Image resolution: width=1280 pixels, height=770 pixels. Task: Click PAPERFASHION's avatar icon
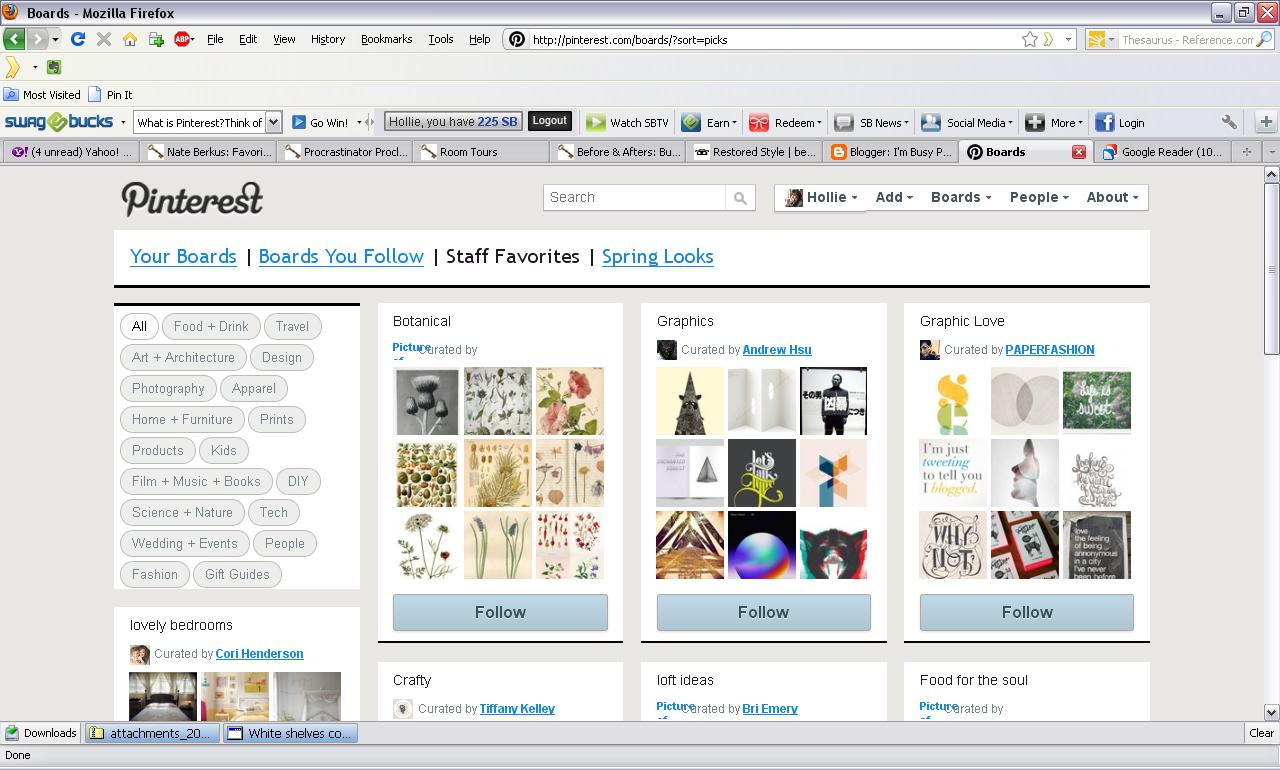930,350
